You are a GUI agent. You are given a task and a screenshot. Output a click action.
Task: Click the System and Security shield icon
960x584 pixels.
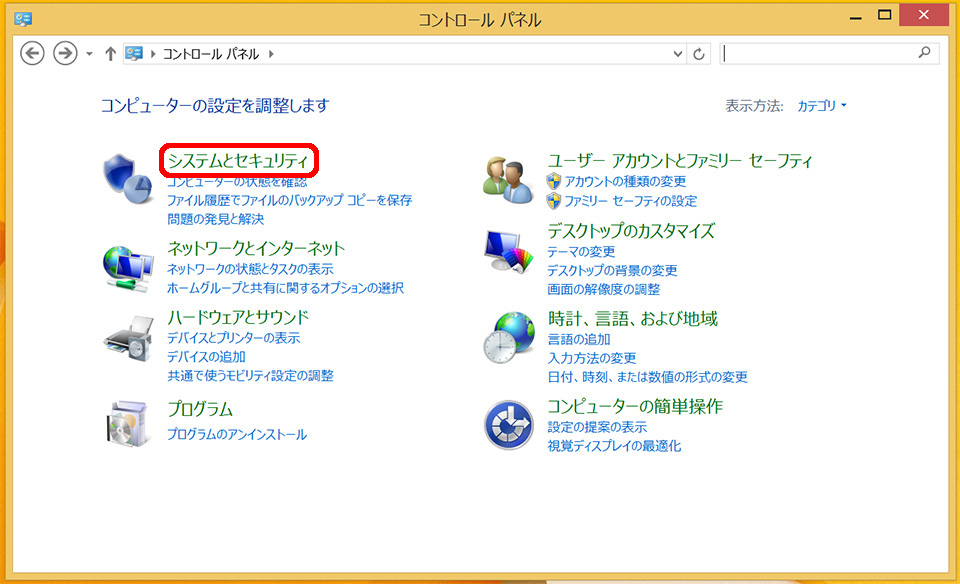128,178
